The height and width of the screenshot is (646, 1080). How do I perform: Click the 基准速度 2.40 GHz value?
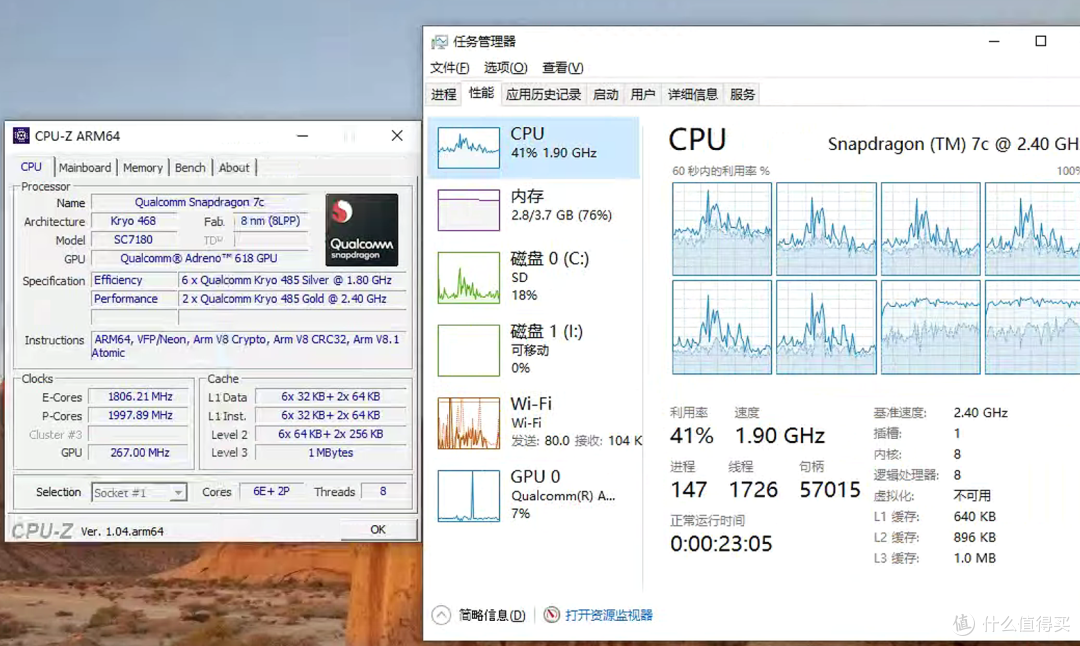click(x=981, y=413)
